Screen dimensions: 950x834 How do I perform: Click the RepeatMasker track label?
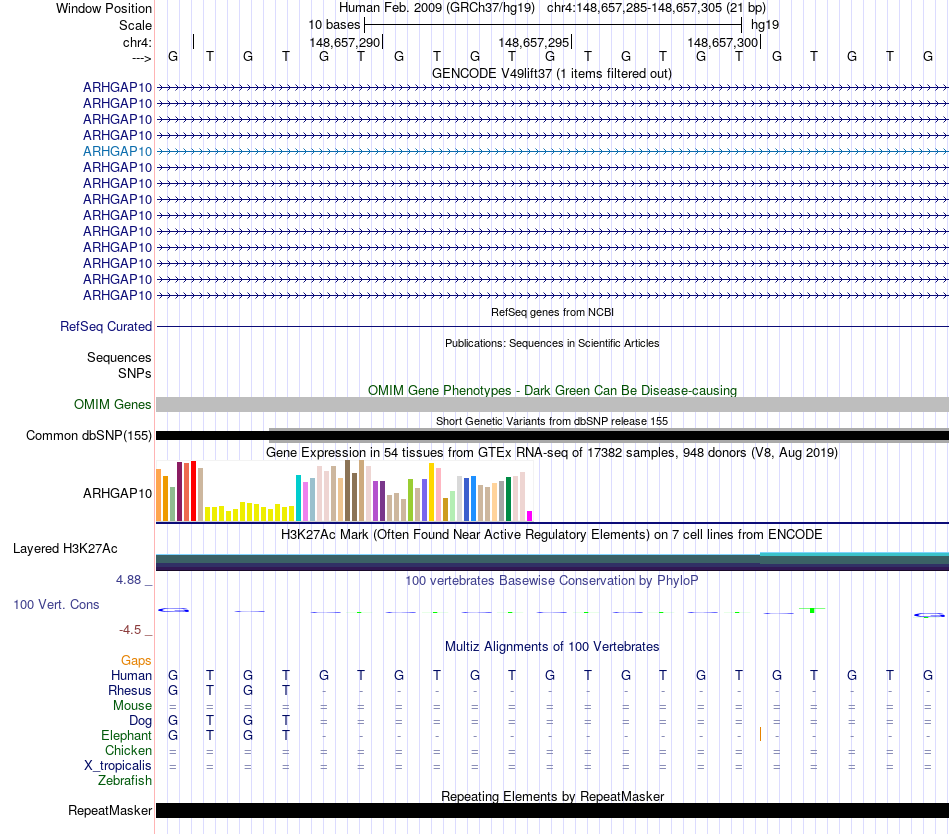(110, 810)
